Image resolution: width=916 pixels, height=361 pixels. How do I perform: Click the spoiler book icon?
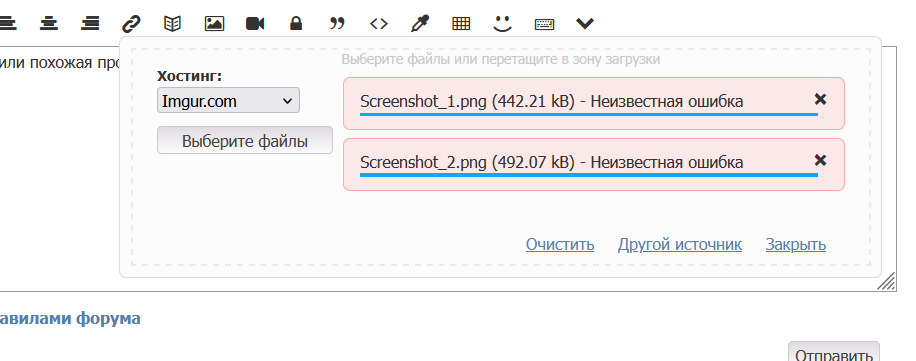point(172,23)
